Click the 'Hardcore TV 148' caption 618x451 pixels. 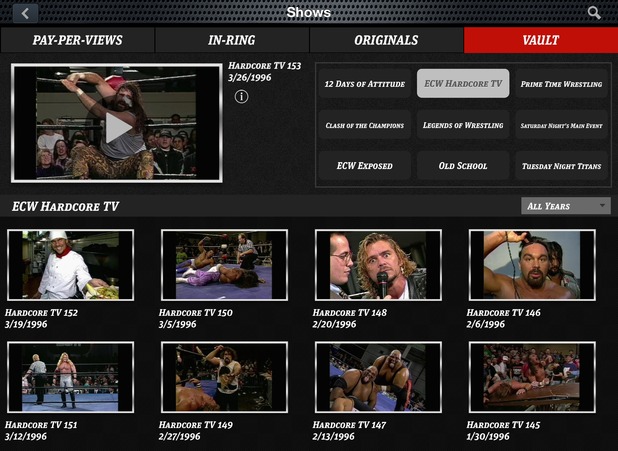[350, 313]
